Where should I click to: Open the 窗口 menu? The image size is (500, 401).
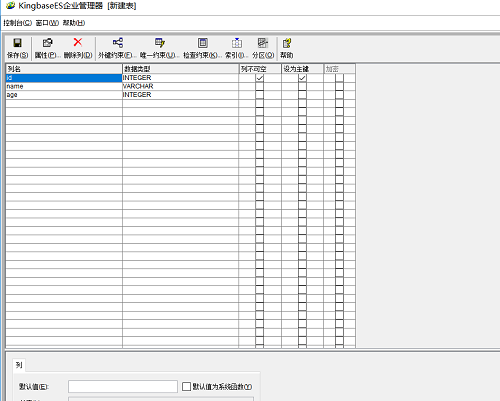coord(47,23)
